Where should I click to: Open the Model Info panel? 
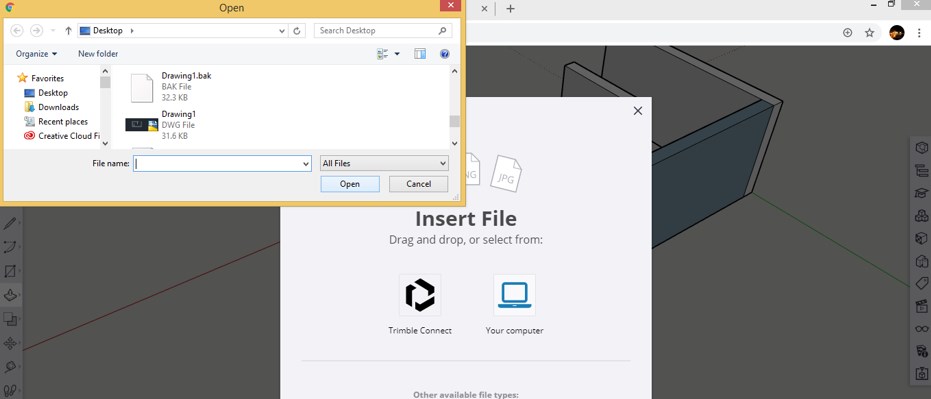point(922,352)
